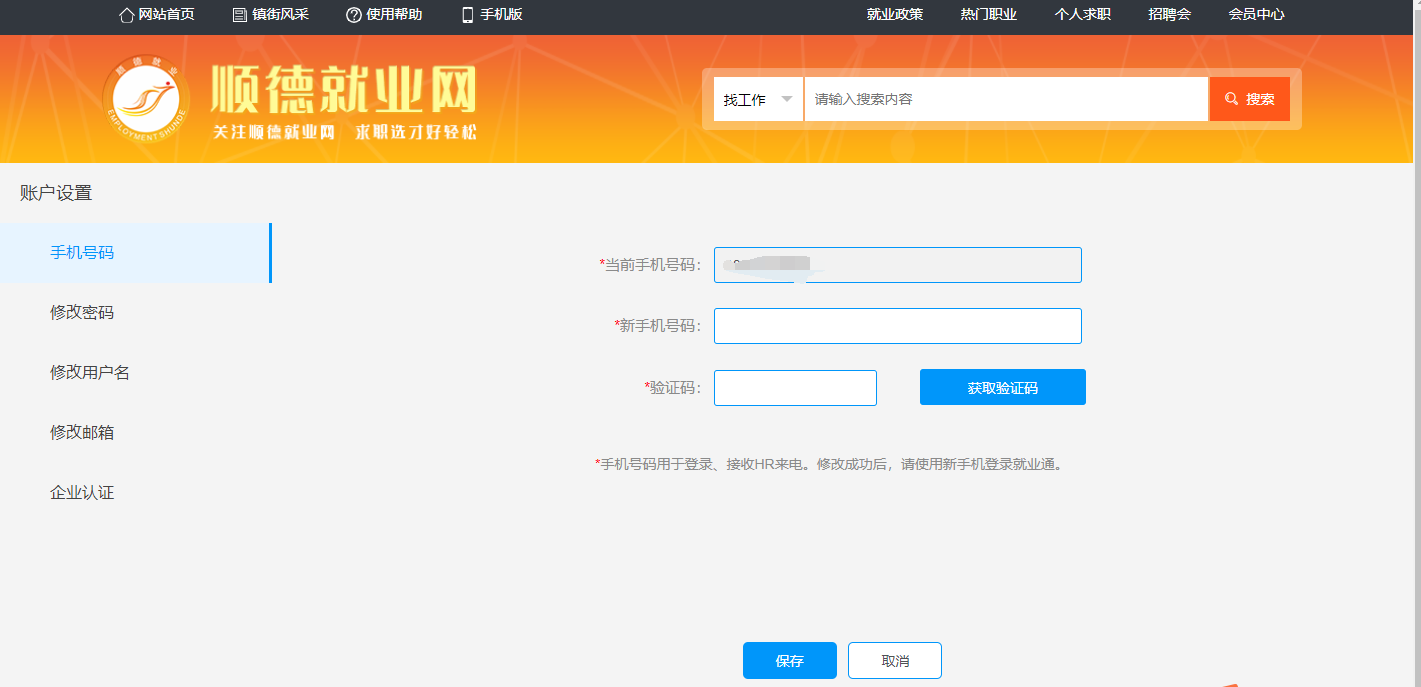Open 会员中心 in the top navigation

click(1256, 15)
